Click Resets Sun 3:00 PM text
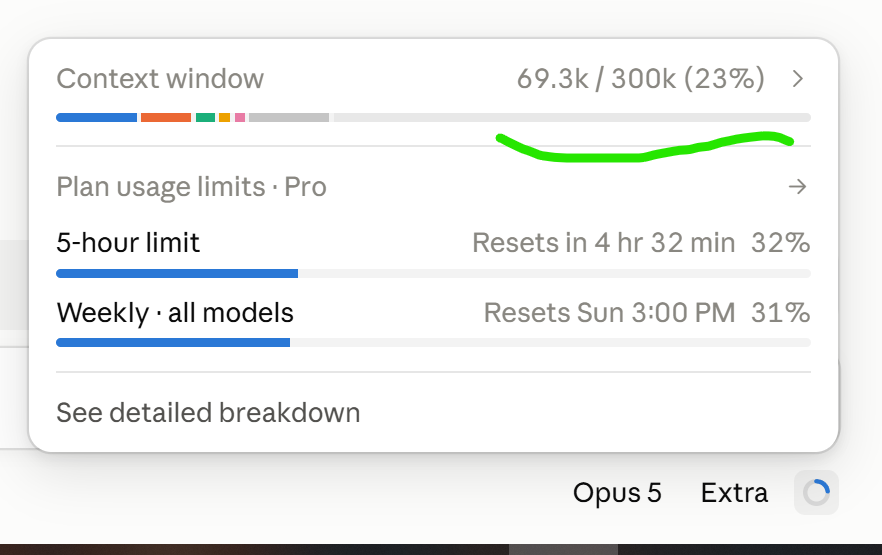Image resolution: width=882 pixels, height=555 pixels. tap(609, 313)
